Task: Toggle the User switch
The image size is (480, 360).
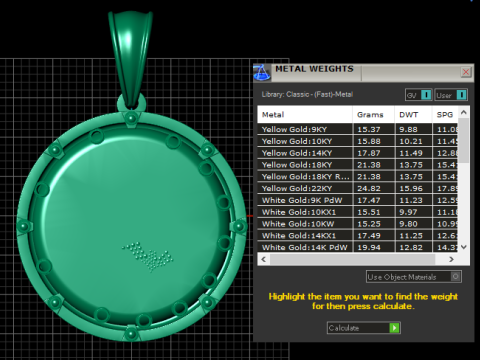Action: click(x=451, y=95)
